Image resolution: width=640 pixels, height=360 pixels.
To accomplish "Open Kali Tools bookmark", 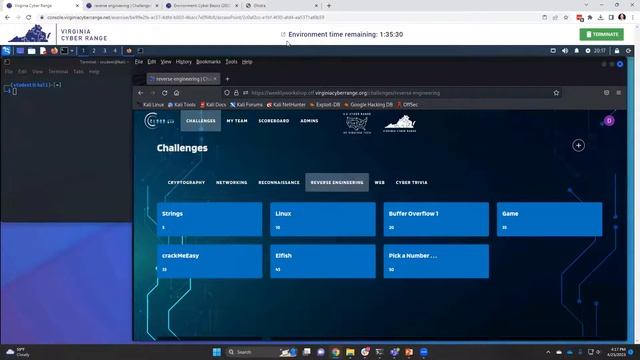I will [182, 104].
